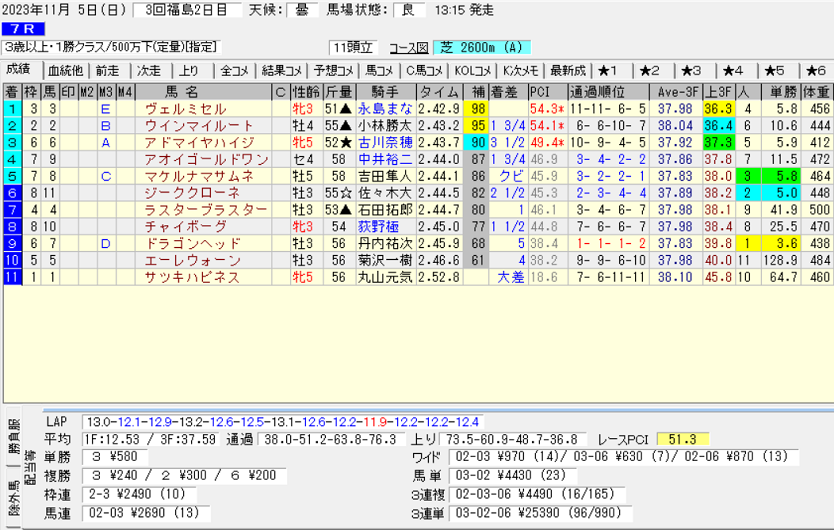
Task: Click the yellow 98 rating cell
Action: [x=478, y=108]
